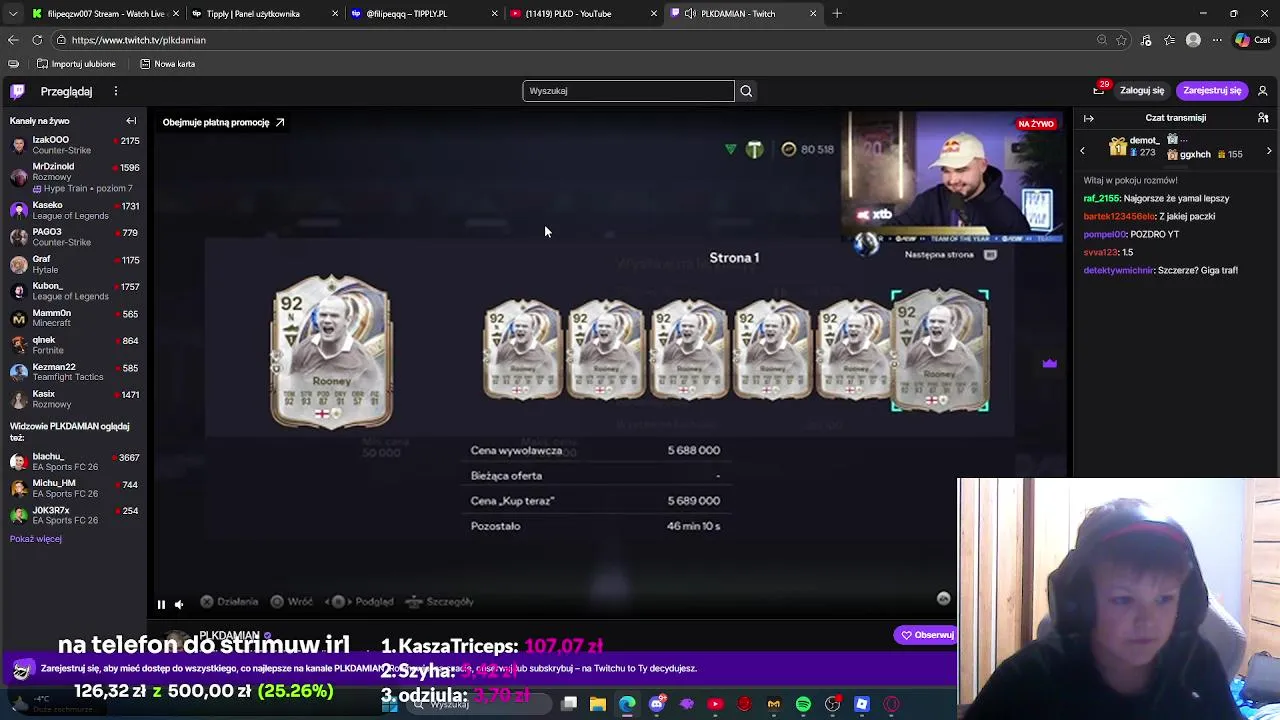This screenshot has height=720, width=1280.
Task: Click the highlighted Rooney 92 card
Action: click(x=940, y=351)
